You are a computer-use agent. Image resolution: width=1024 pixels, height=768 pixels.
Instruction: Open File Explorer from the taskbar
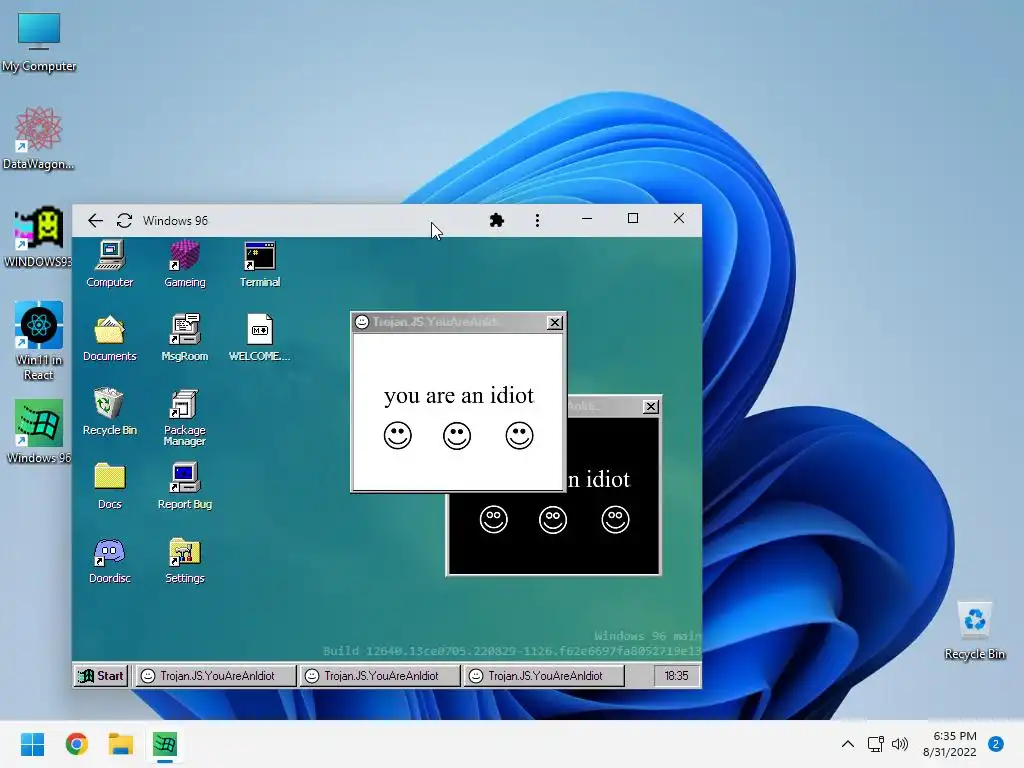(121, 744)
